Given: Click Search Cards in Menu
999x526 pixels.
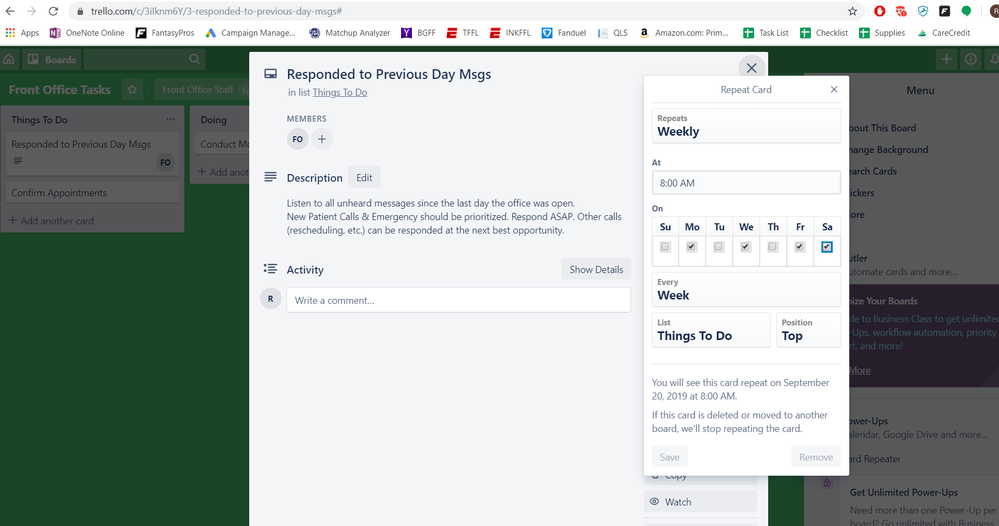Looking at the screenshot, I should [873, 171].
